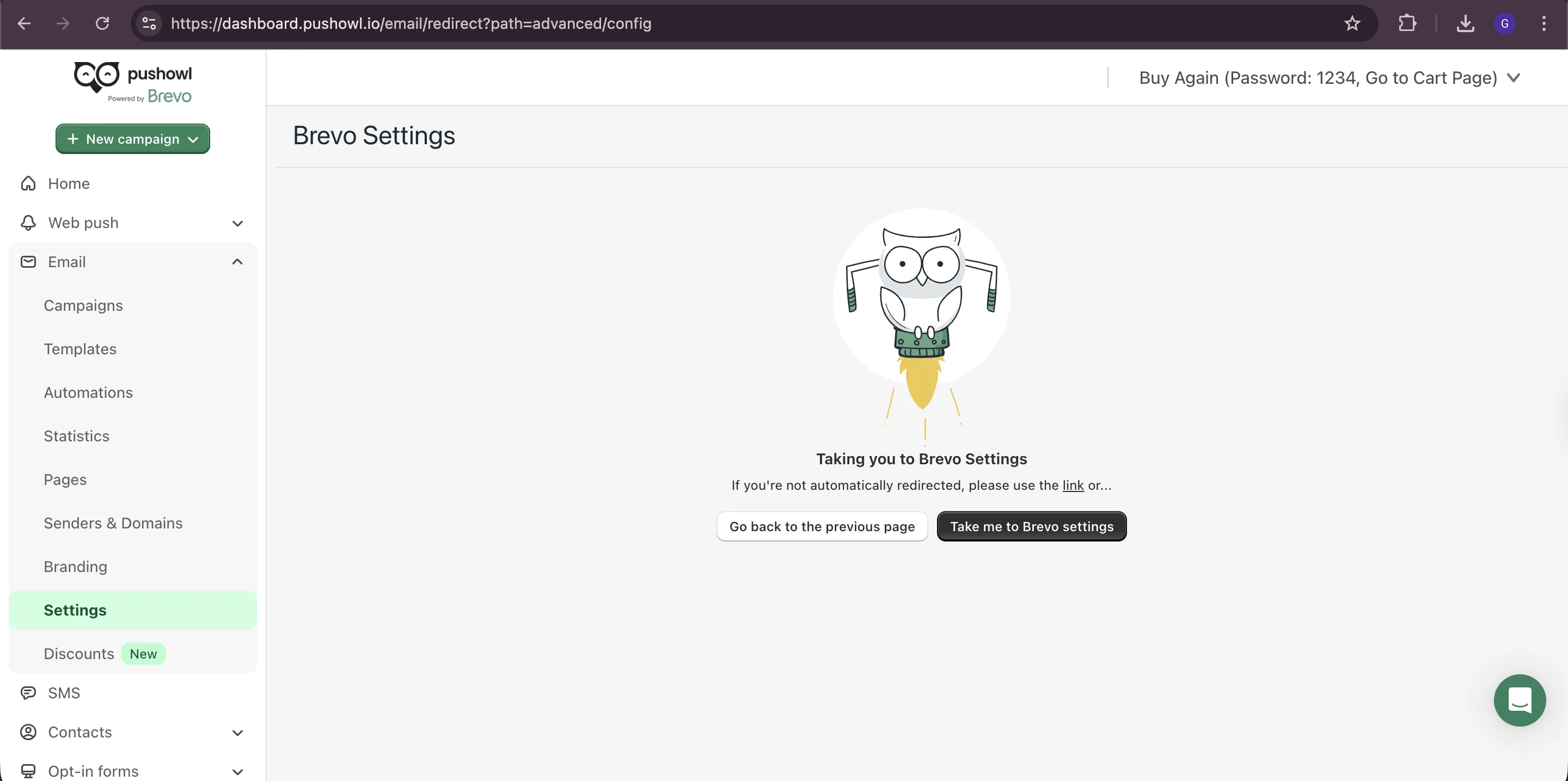The image size is (1568, 781).
Task: Open Email Templates
Action: tap(79, 349)
